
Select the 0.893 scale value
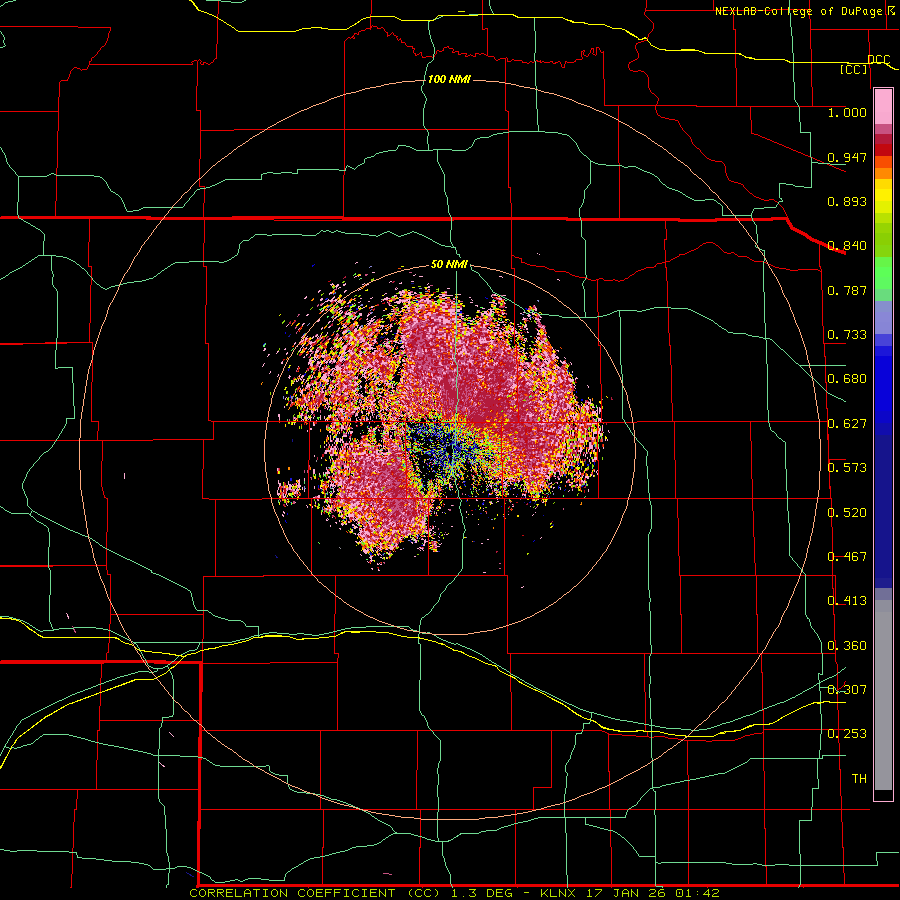(847, 201)
